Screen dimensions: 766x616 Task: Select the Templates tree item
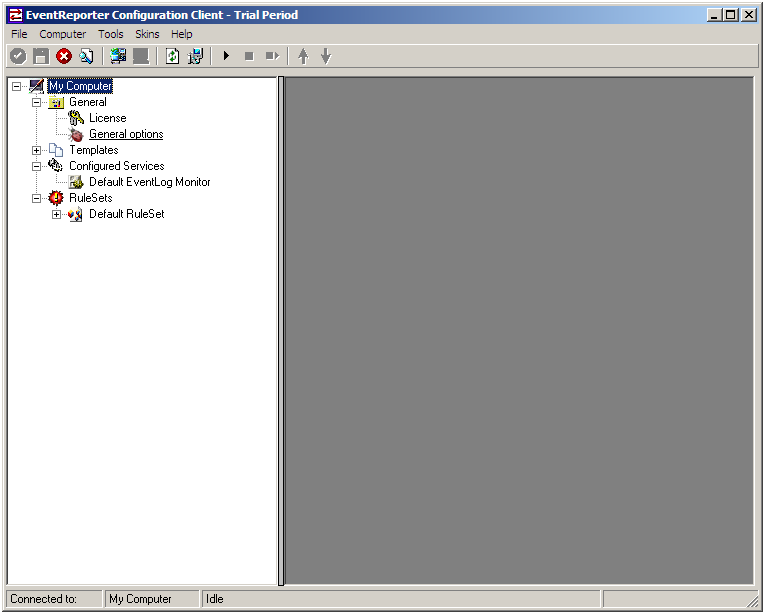tap(94, 150)
